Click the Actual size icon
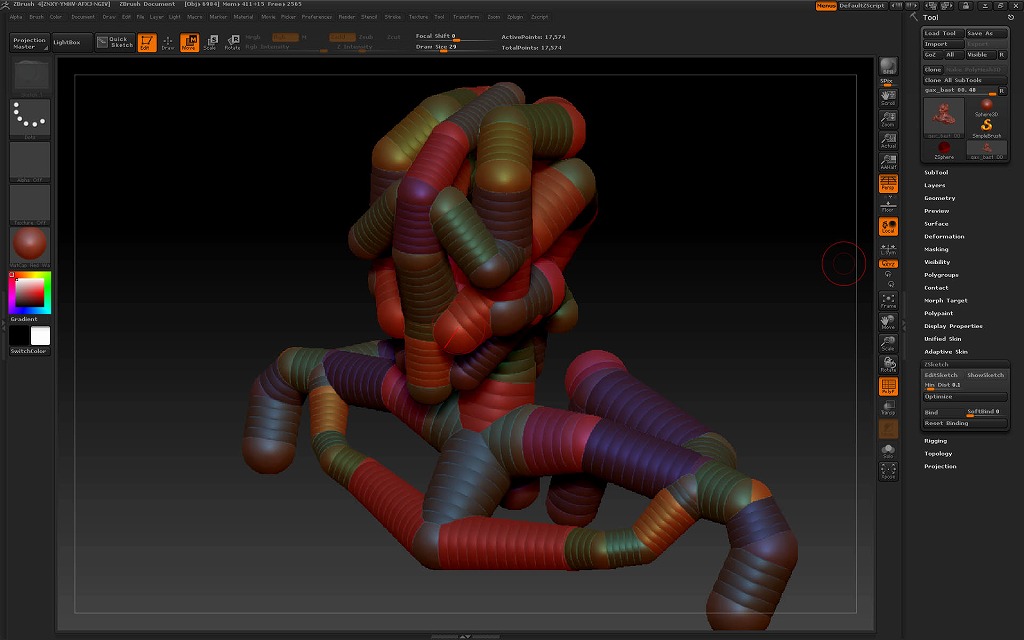 point(887,141)
